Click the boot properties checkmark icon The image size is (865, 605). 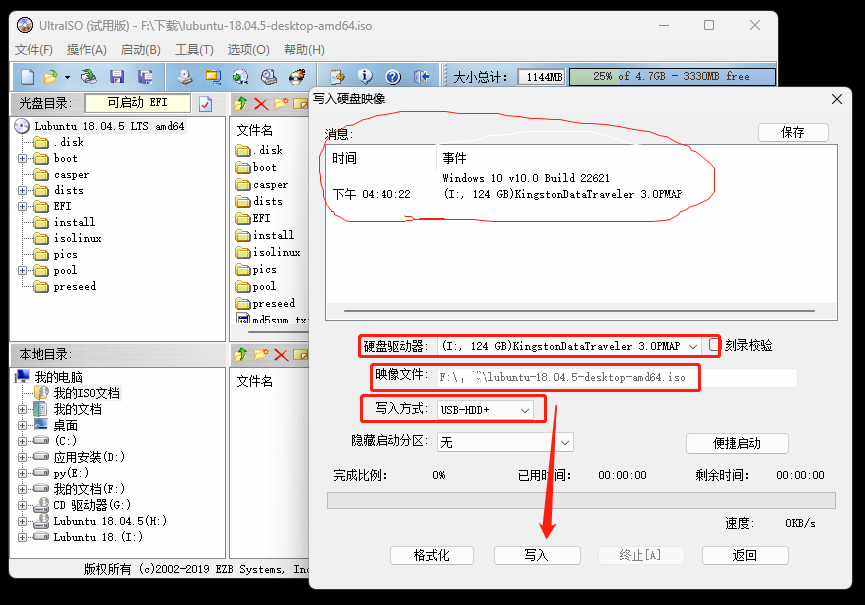pos(205,104)
